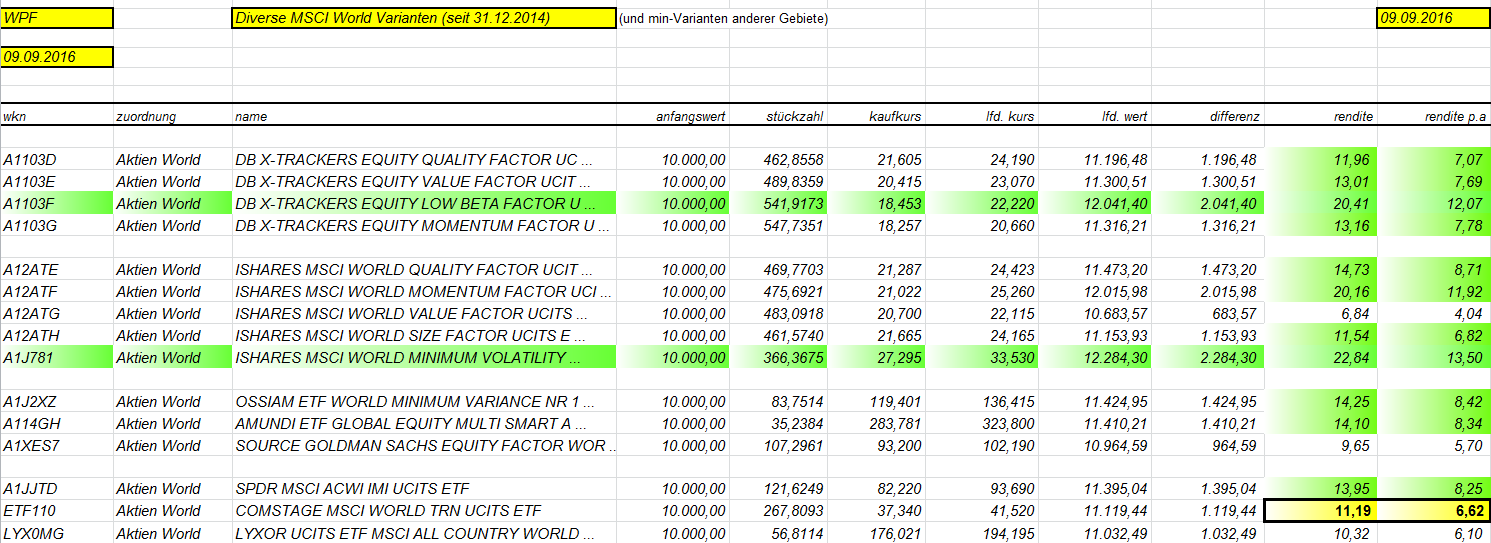The image size is (1491, 543).
Task: Select the highlighted rendite value 11,19
Action: pos(1321,511)
